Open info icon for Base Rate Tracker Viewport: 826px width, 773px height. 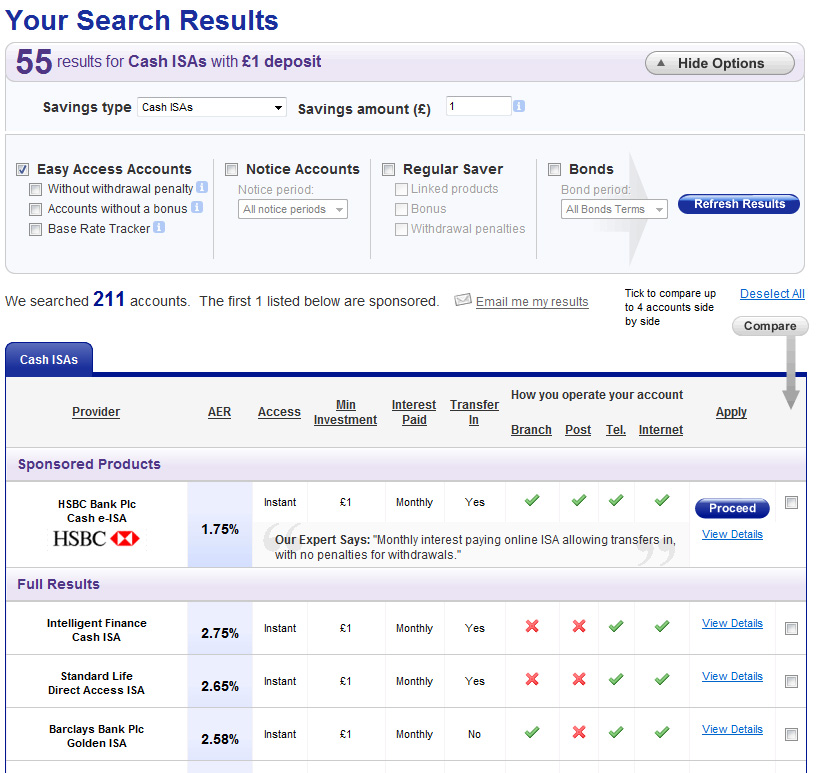159,227
